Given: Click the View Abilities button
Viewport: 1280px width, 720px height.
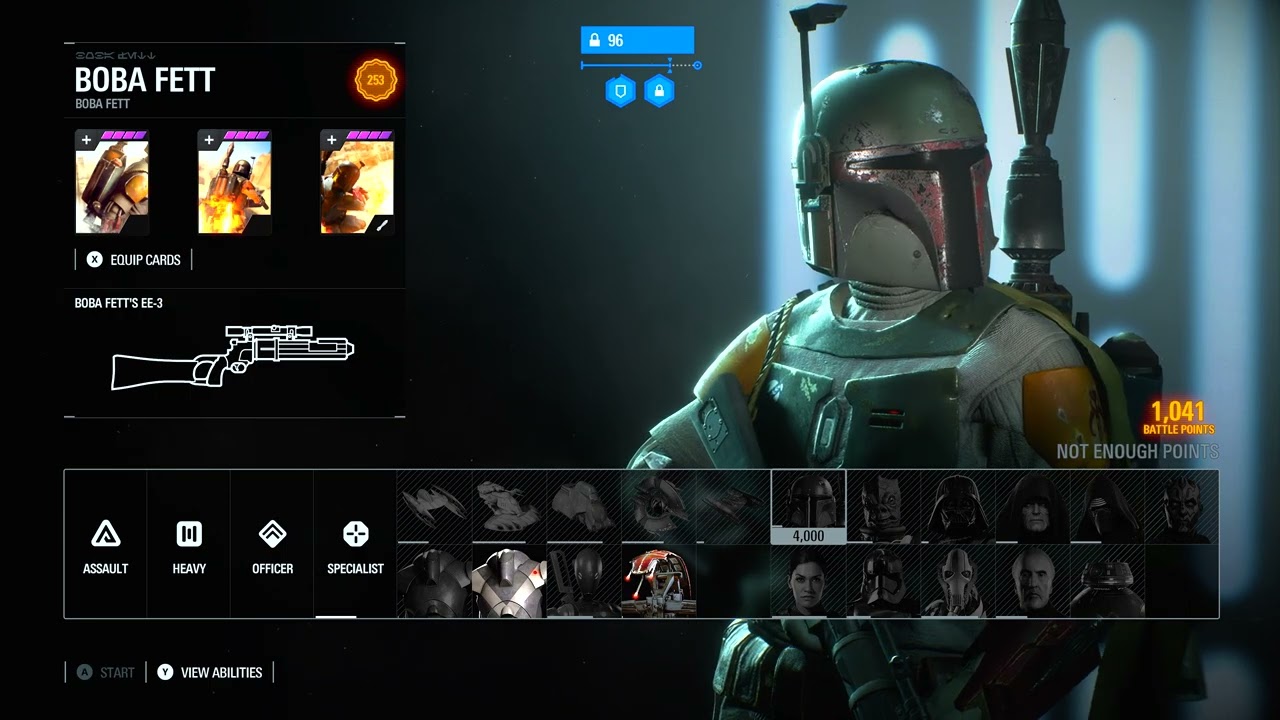Looking at the screenshot, I should [x=210, y=673].
